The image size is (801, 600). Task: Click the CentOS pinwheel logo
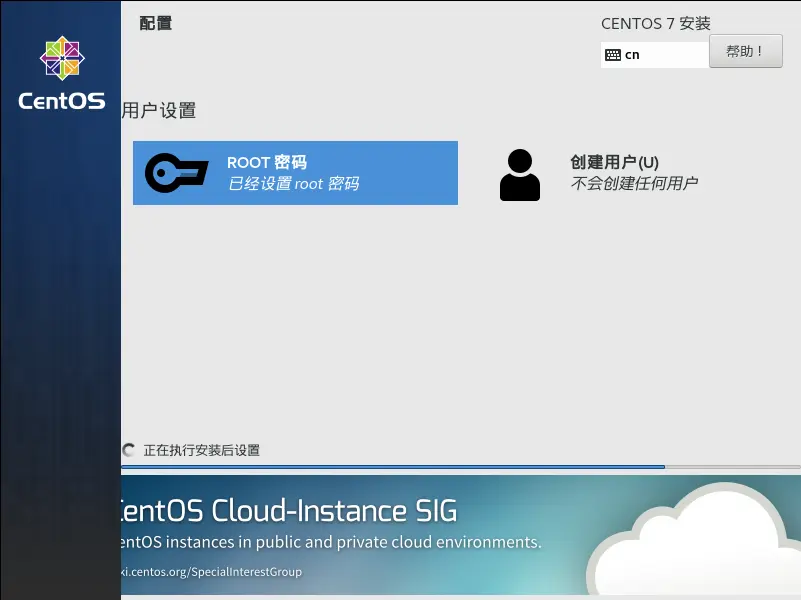coord(62,58)
